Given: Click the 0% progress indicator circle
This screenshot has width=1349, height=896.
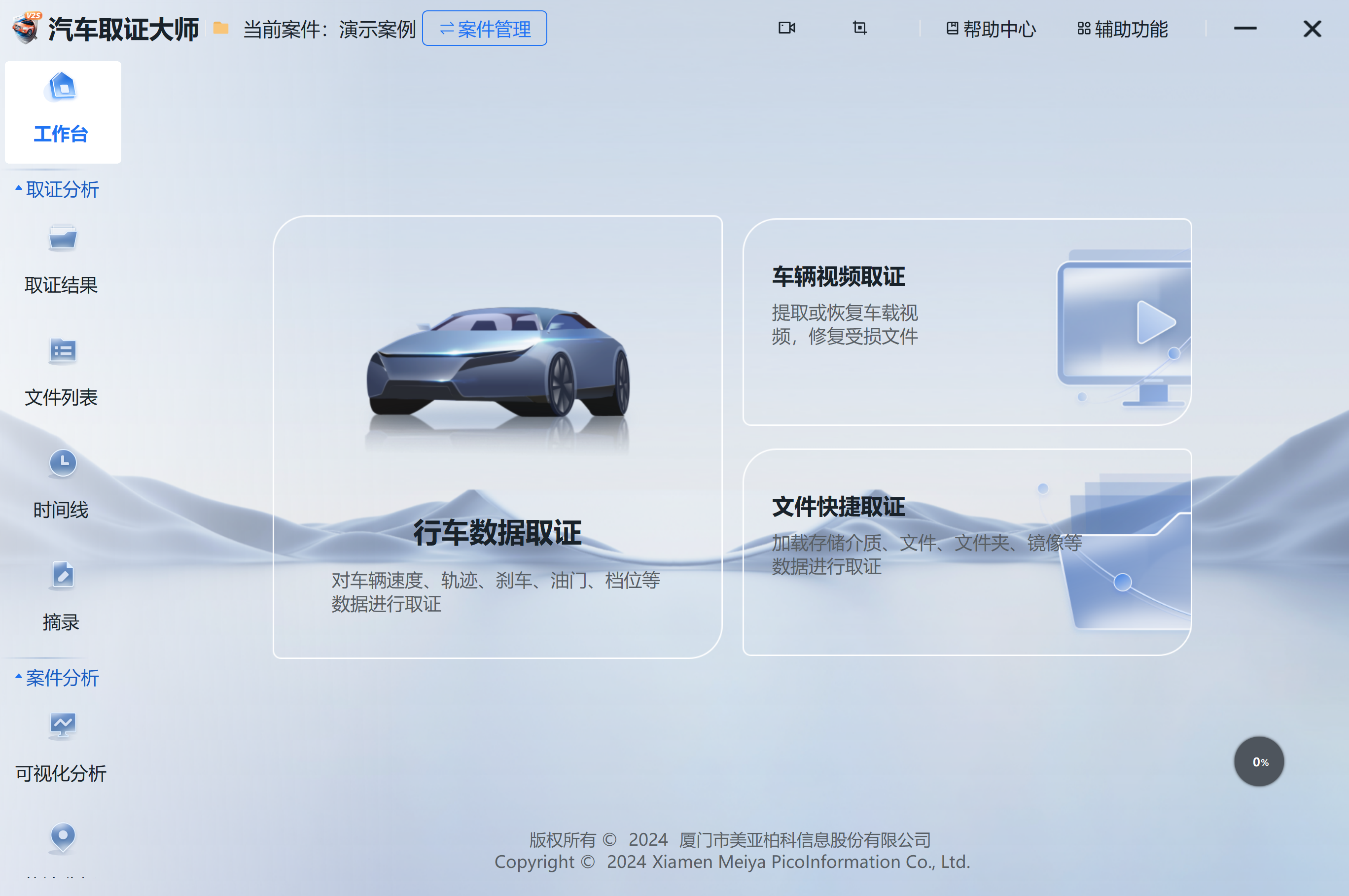Looking at the screenshot, I should pos(1259,762).
